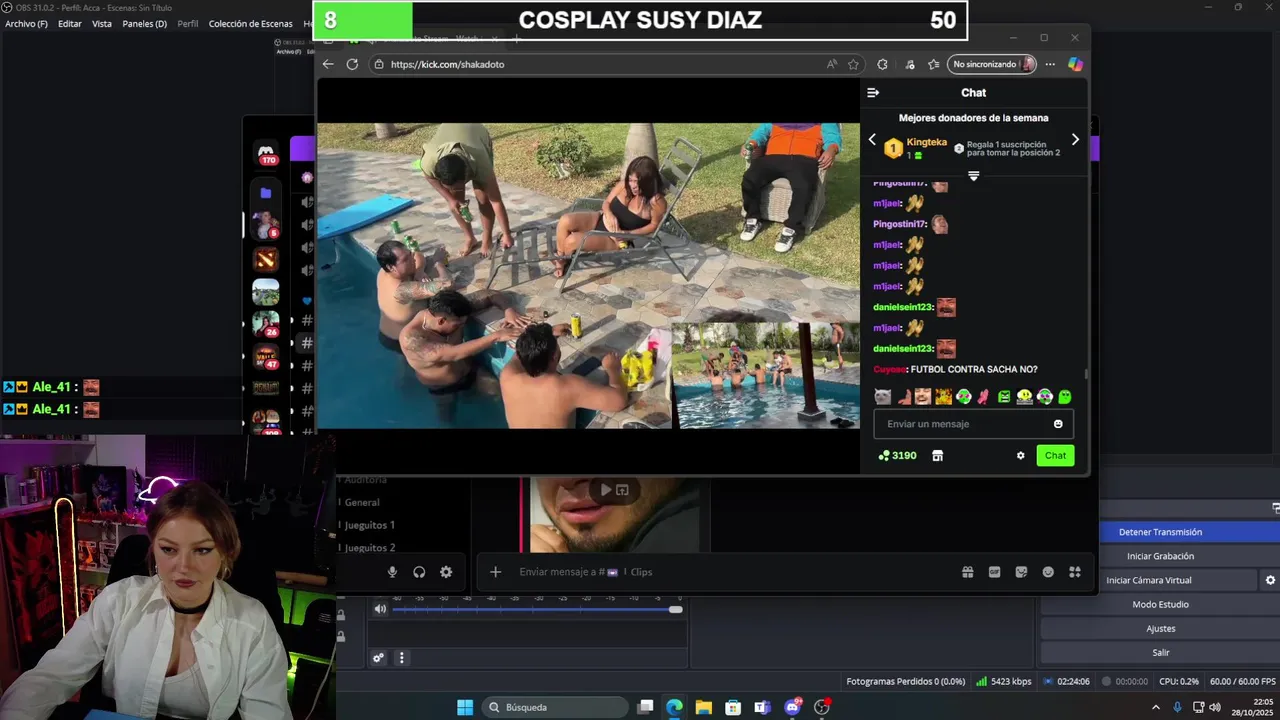This screenshot has height=720, width=1280.
Task: Collapse weekly donors leaderboard handle
Action: pos(973,176)
